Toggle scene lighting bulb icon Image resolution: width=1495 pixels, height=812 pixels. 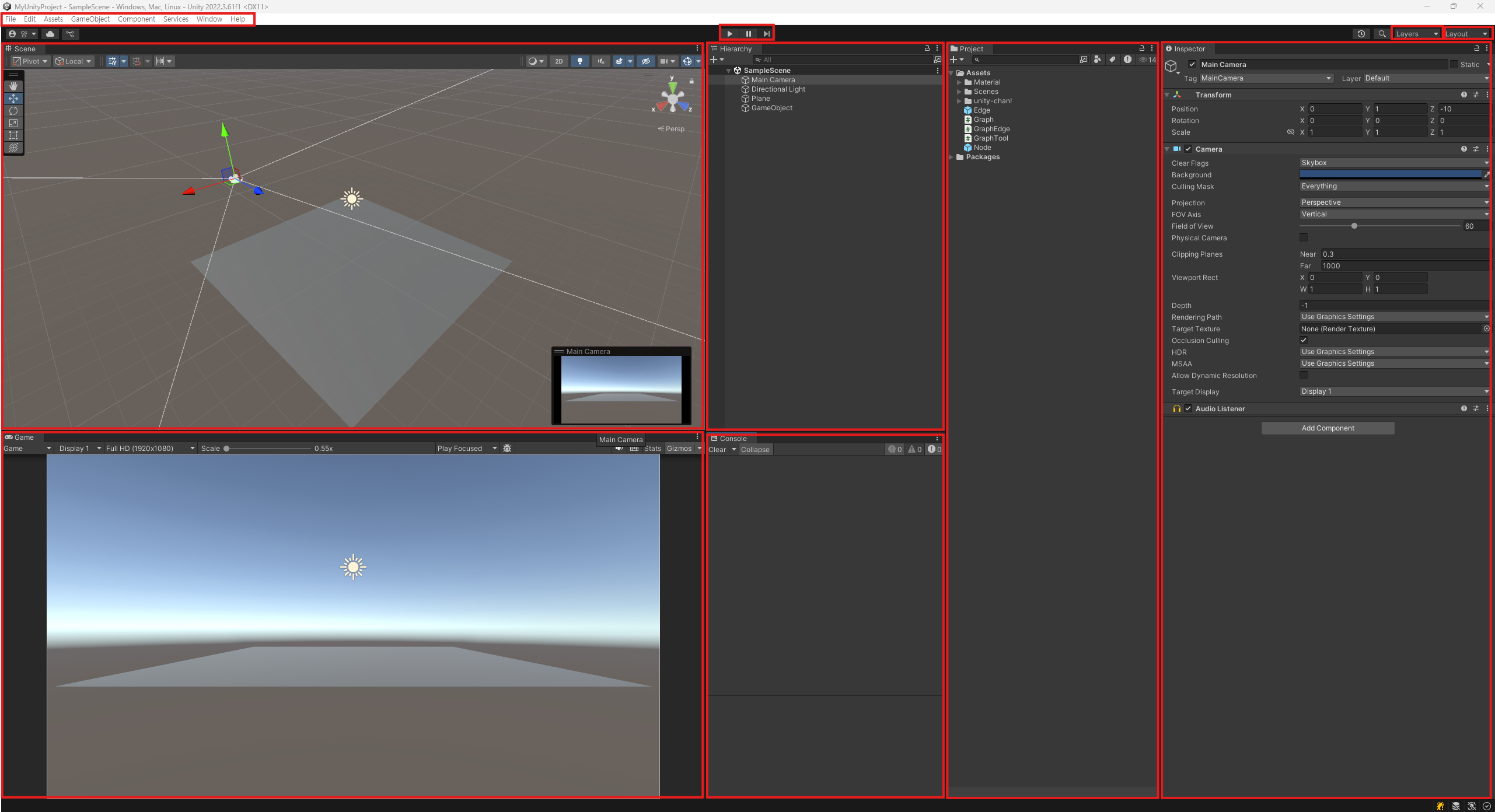(x=579, y=61)
